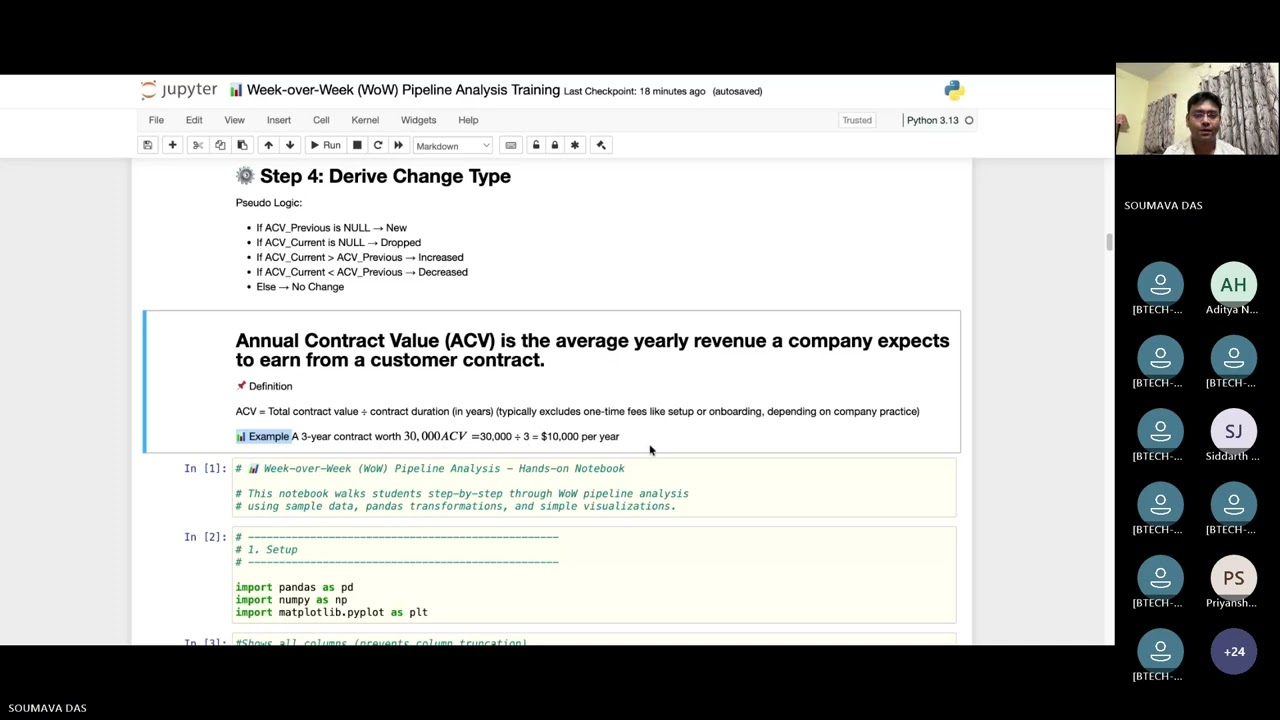Select participant Priyansh with PS avatar

pyautogui.click(x=1233, y=579)
